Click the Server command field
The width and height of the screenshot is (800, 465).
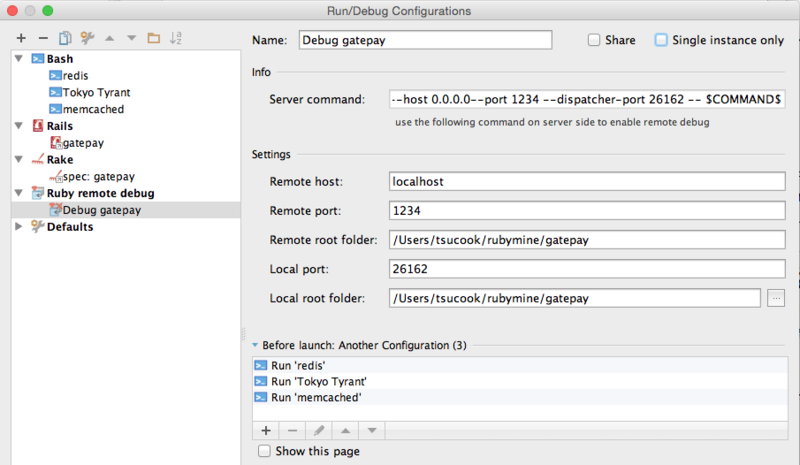[x=587, y=99]
